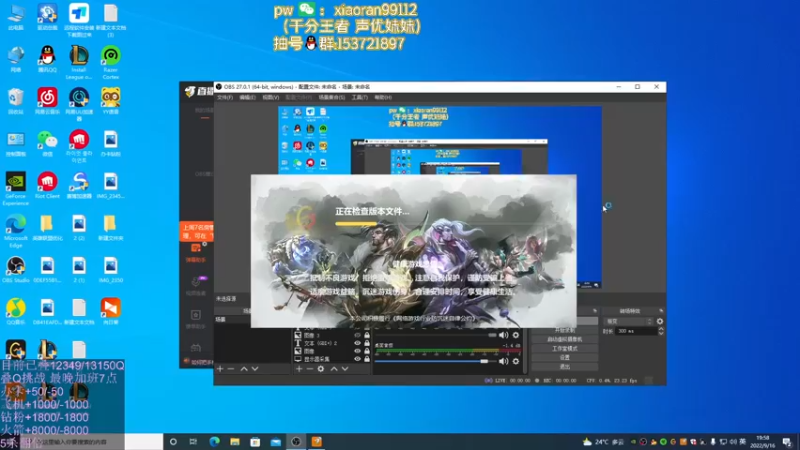Viewport: 800px width, 450px height.
Task: Pop out the scene transitions dock
Action: tap(661, 311)
